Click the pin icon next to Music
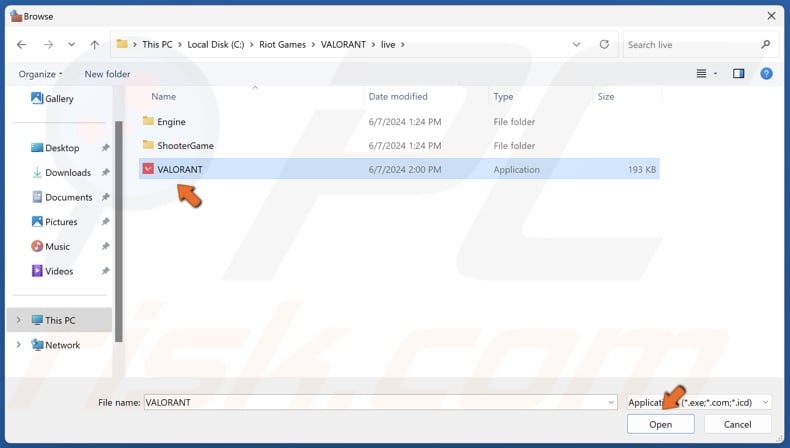Screen dimensions: 790x448 105,246
